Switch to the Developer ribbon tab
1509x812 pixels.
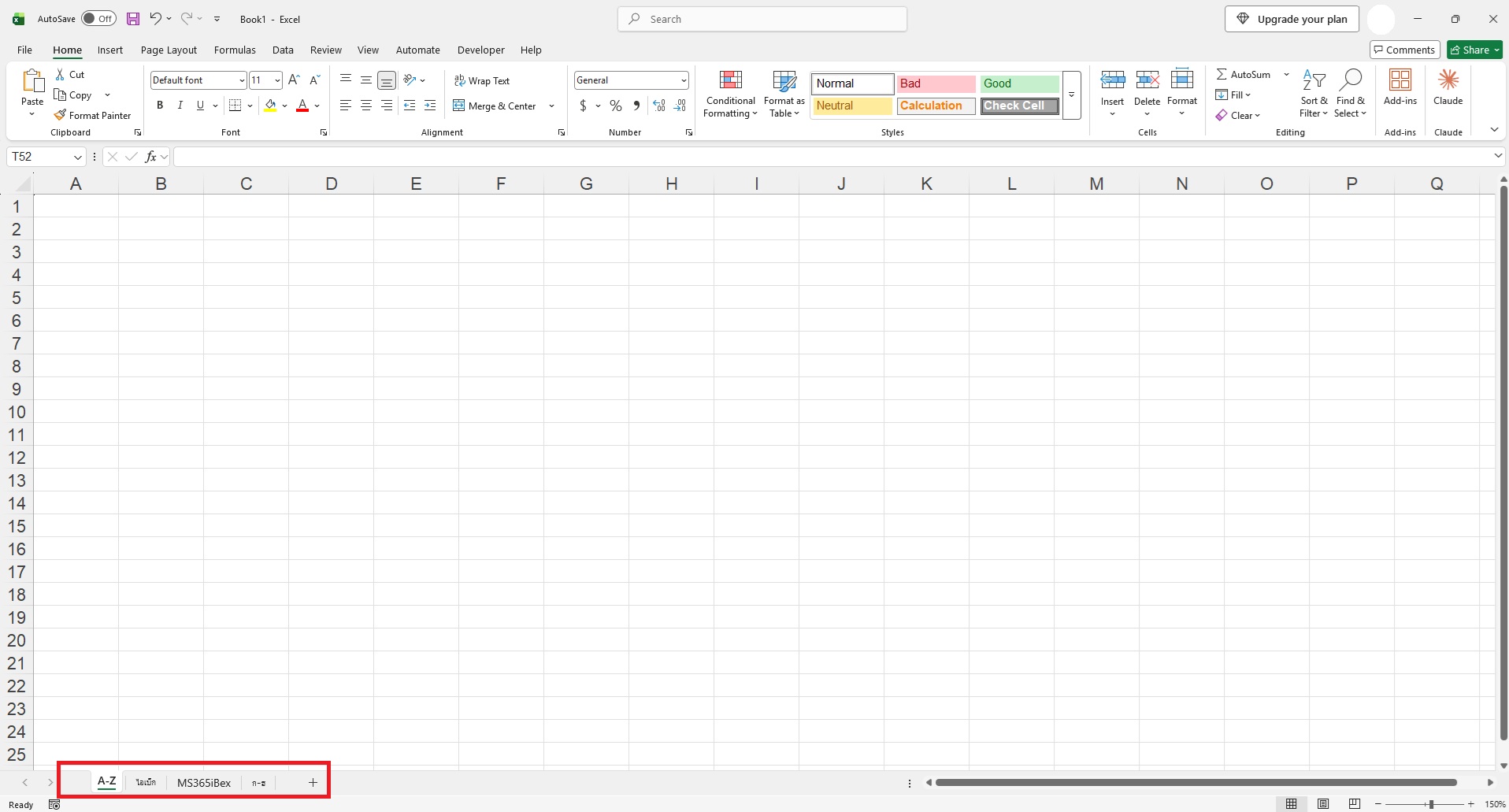(481, 50)
